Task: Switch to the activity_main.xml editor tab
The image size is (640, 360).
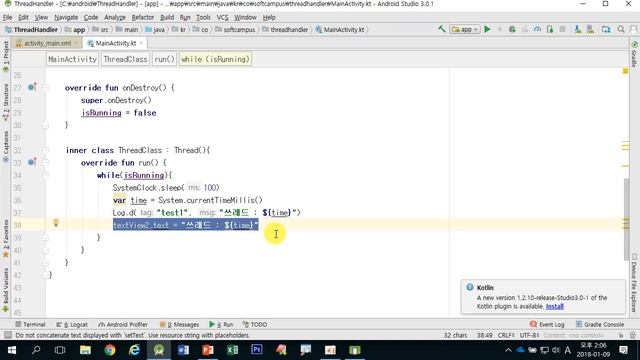Action: [x=47, y=43]
